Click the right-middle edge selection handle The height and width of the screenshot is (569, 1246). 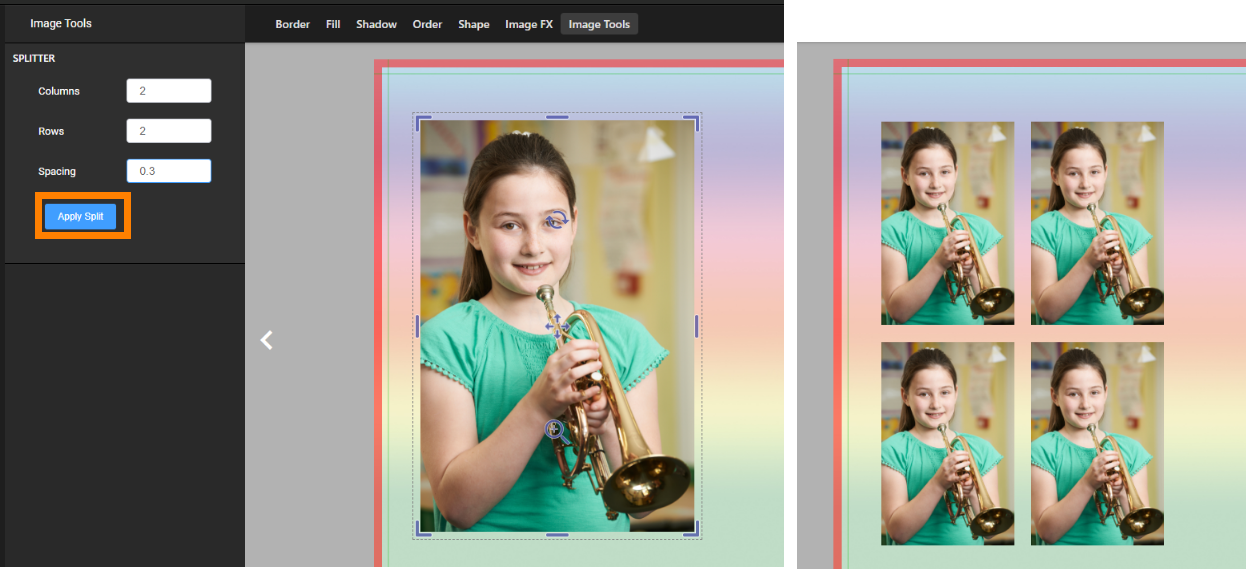(697, 326)
